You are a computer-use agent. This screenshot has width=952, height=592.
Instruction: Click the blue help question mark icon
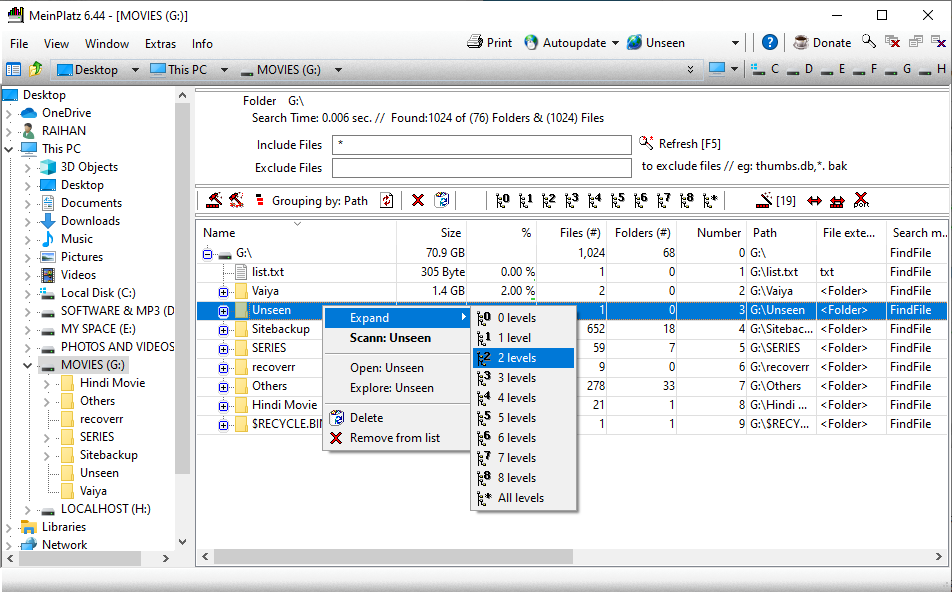pyautogui.click(x=769, y=42)
